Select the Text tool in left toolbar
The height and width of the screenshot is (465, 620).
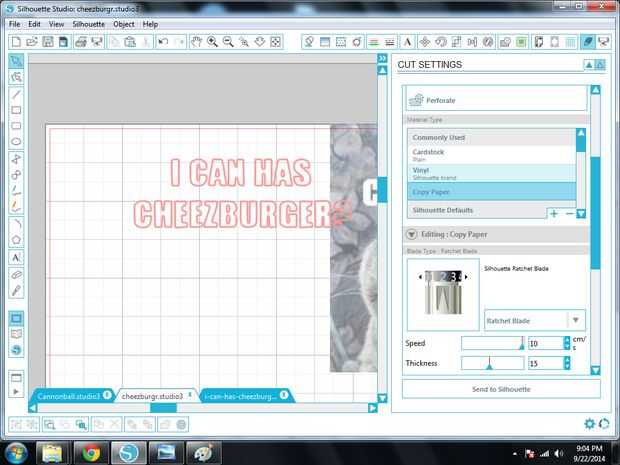tap(16, 258)
